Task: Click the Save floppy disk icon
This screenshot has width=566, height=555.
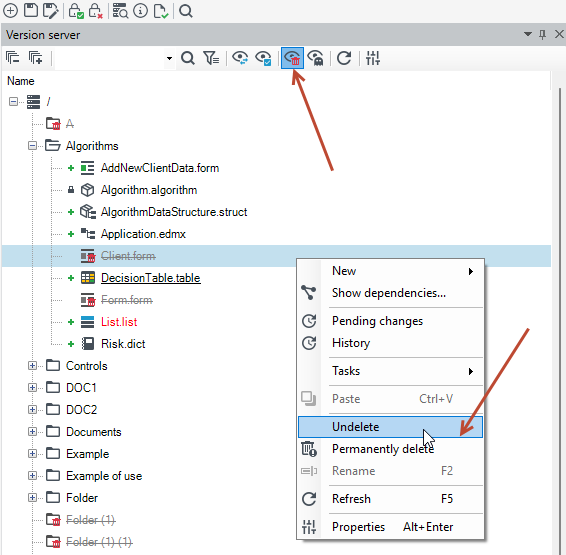Action: coord(31,10)
